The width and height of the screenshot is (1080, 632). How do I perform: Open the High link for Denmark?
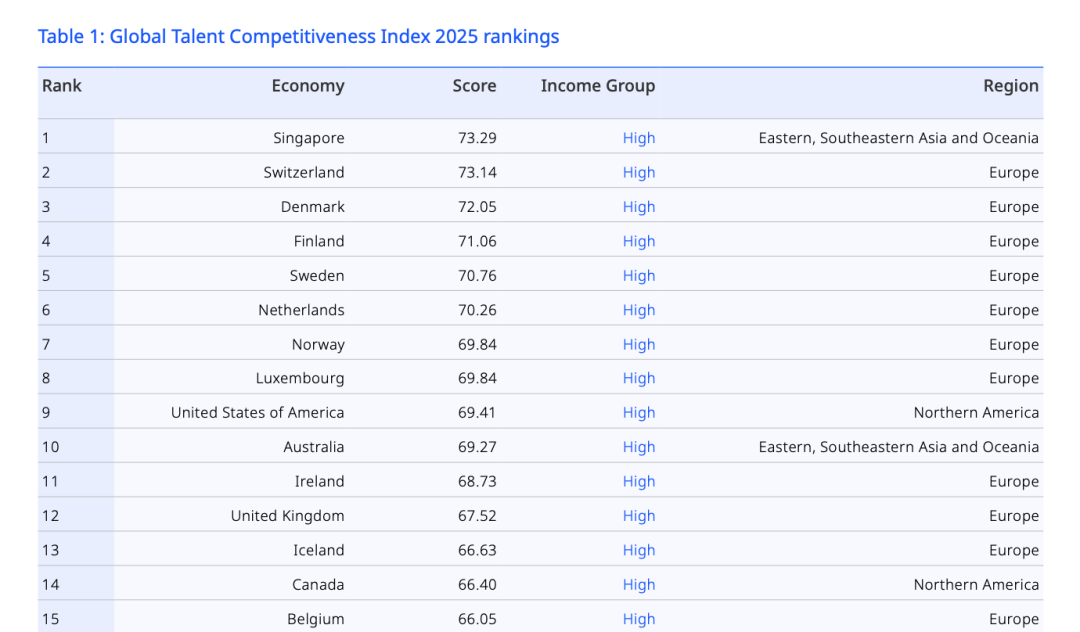638,206
